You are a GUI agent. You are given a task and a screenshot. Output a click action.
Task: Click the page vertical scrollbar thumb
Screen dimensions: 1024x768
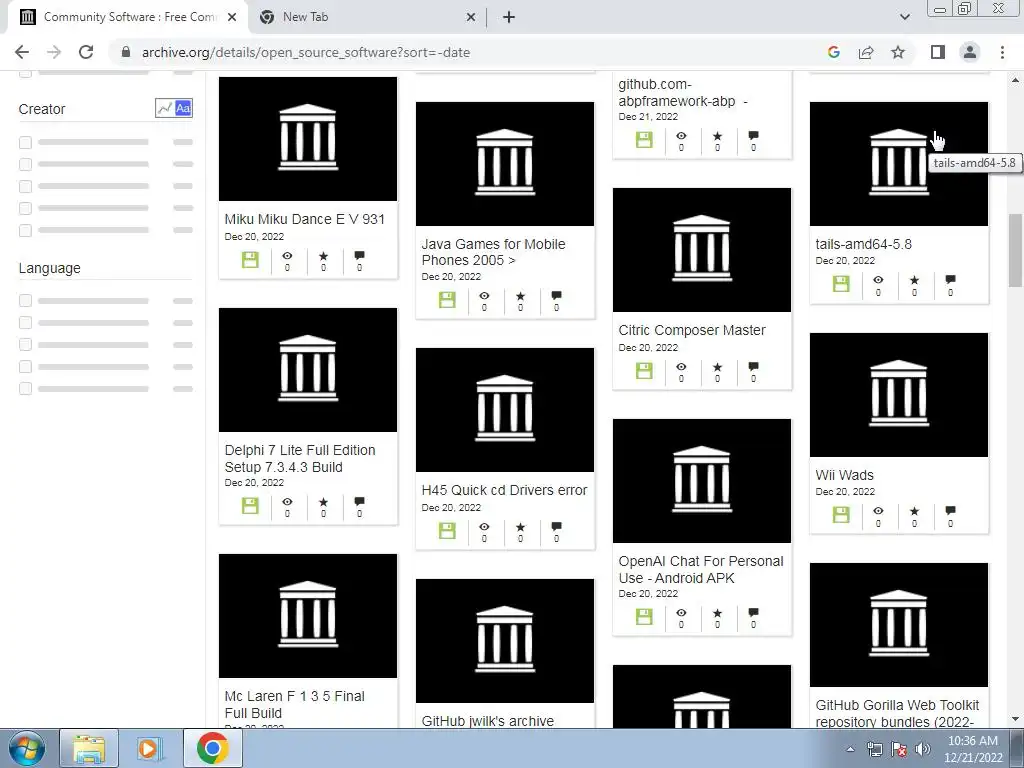pyautogui.click(x=1016, y=250)
